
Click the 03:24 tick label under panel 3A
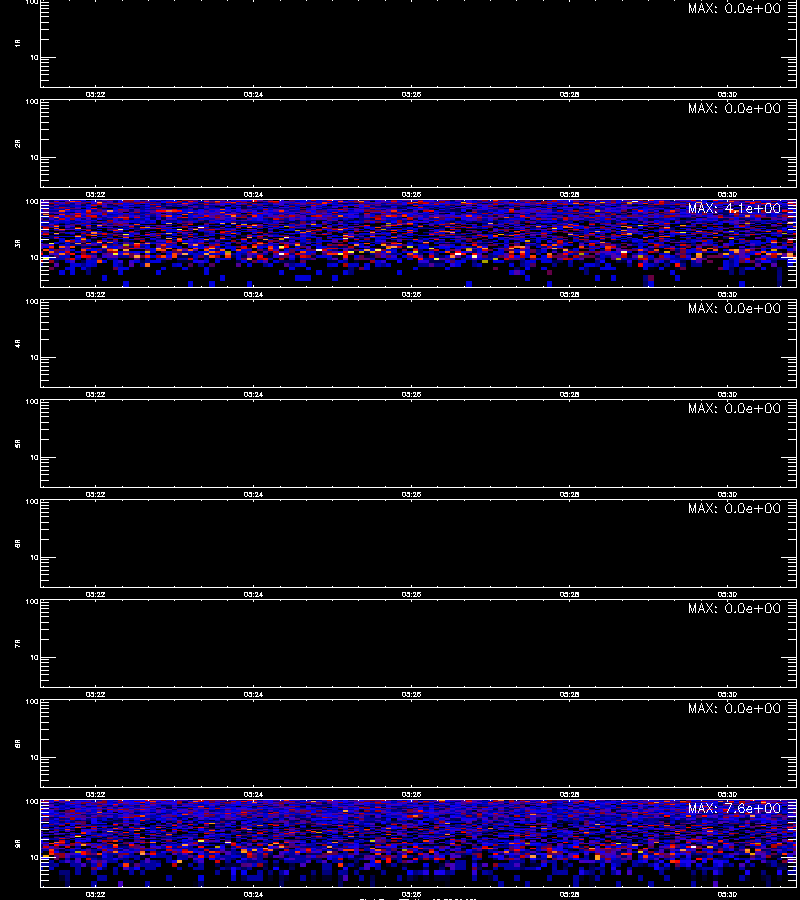coord(253,294)
